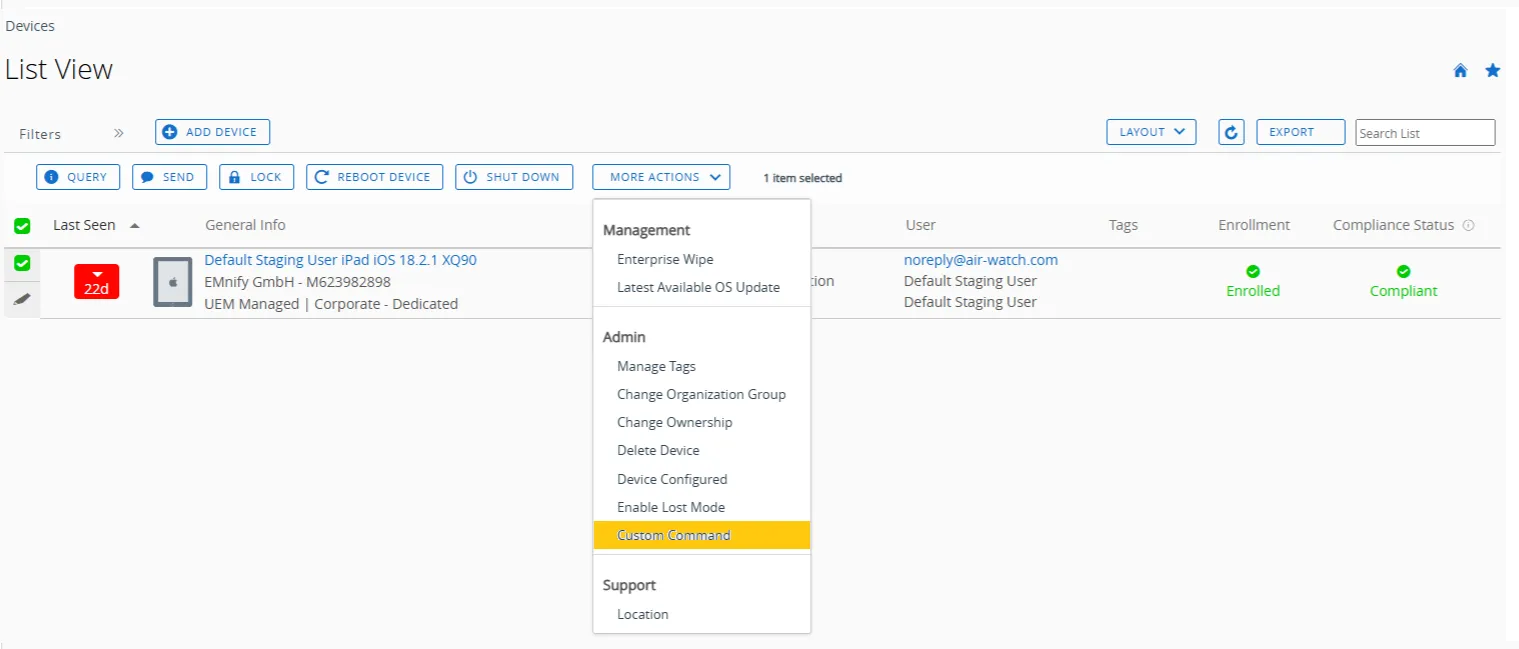
Task: Open noreply@air-watch.com user link
Action: click(x=981, y=260)
